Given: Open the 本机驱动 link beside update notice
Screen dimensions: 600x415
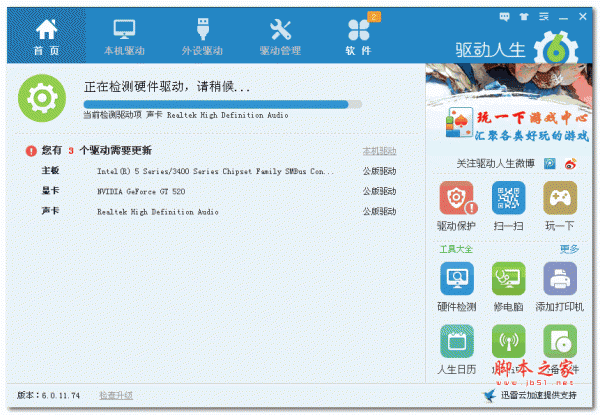Looking at the screenshot, I should click(x=379, y=151).
